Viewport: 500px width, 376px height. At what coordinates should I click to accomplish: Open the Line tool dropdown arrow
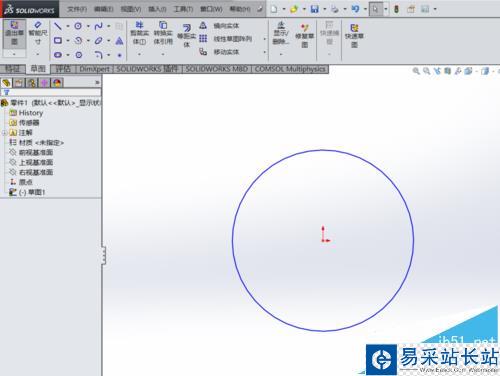click(68, 26)
